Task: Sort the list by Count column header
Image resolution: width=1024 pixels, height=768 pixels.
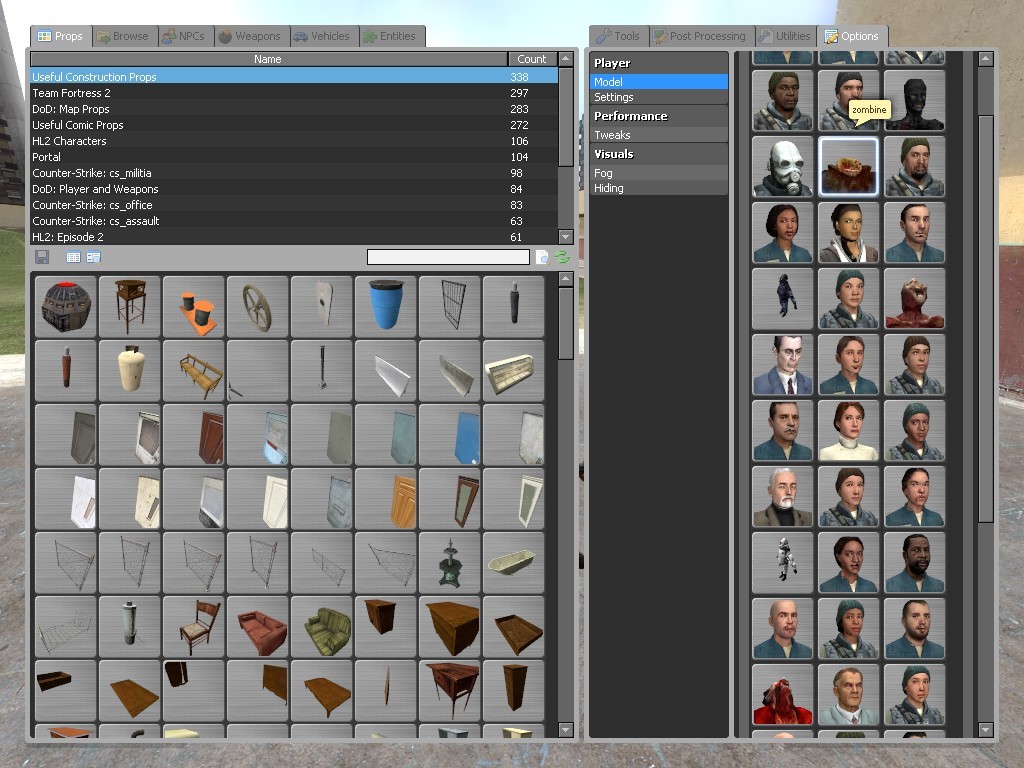Action: click(532, 59)
